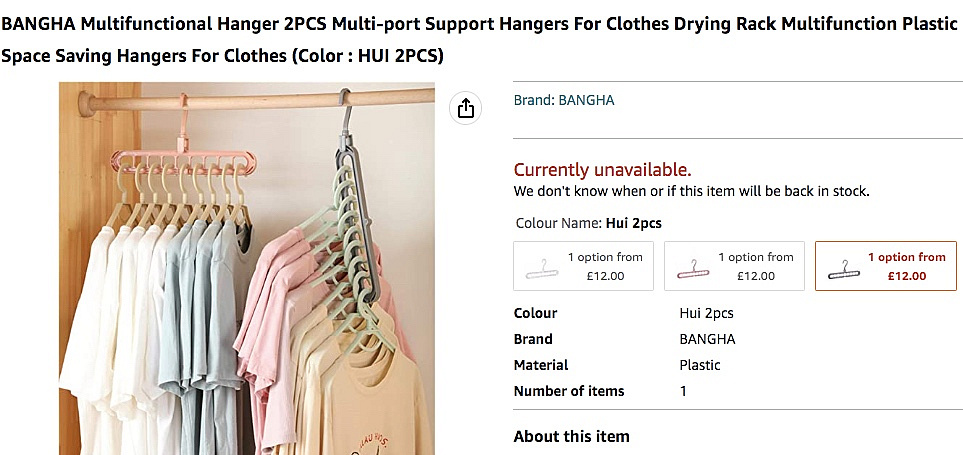Click the "About this item" heading
Viewport: 963px width, 455px height.
click(x=571, y=436)
